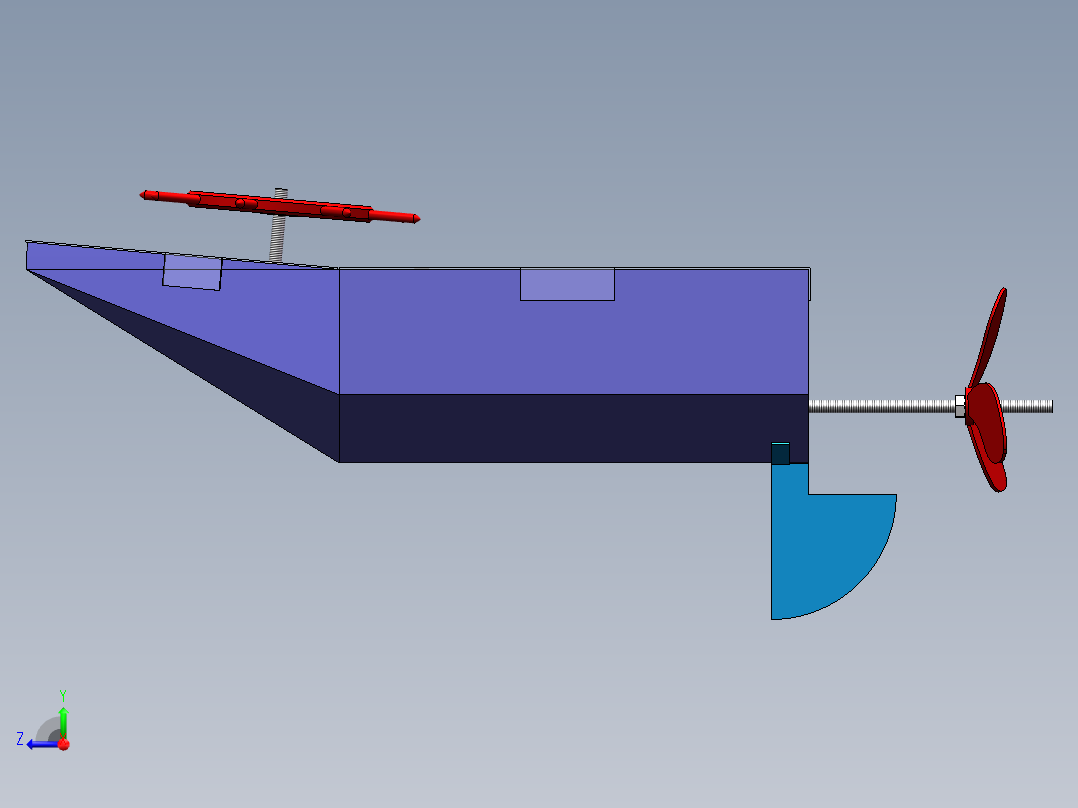Click the dark teal rudder mount block
This screenshot has height=808, width=1078.
coord(780,454)
